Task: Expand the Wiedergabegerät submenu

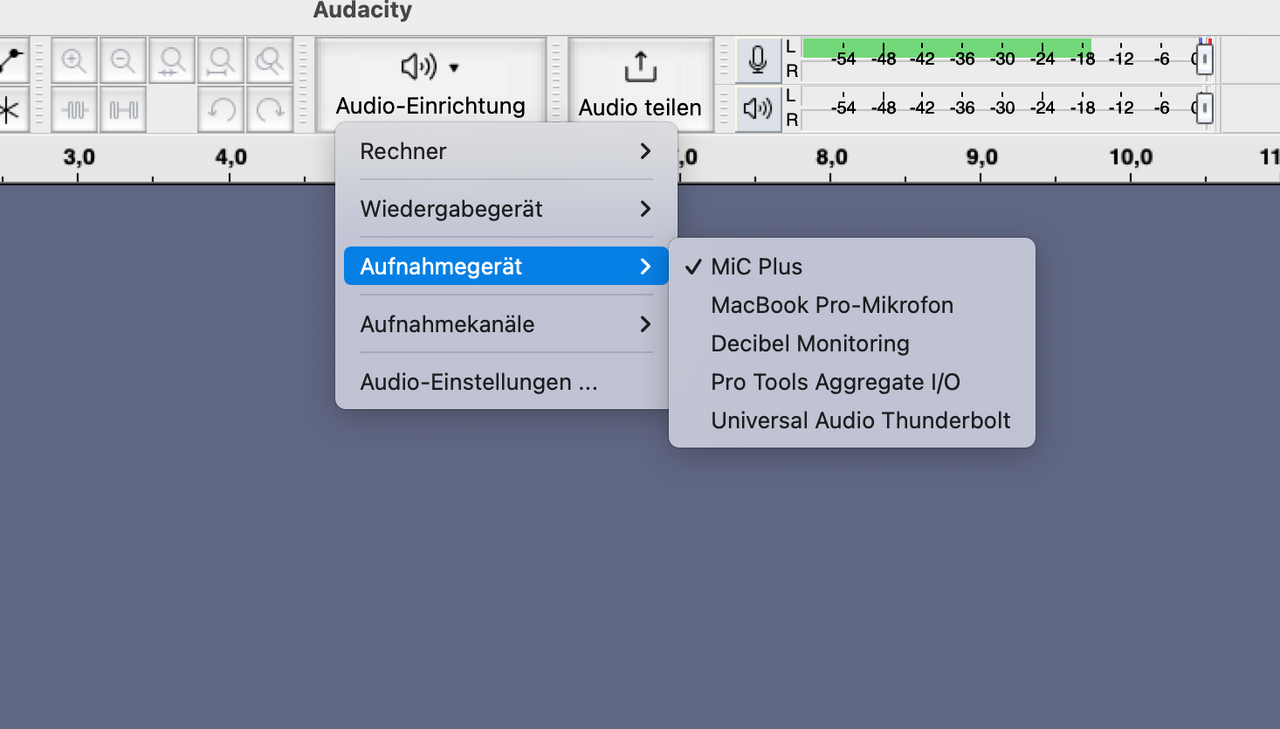Action: click(506, 209)
